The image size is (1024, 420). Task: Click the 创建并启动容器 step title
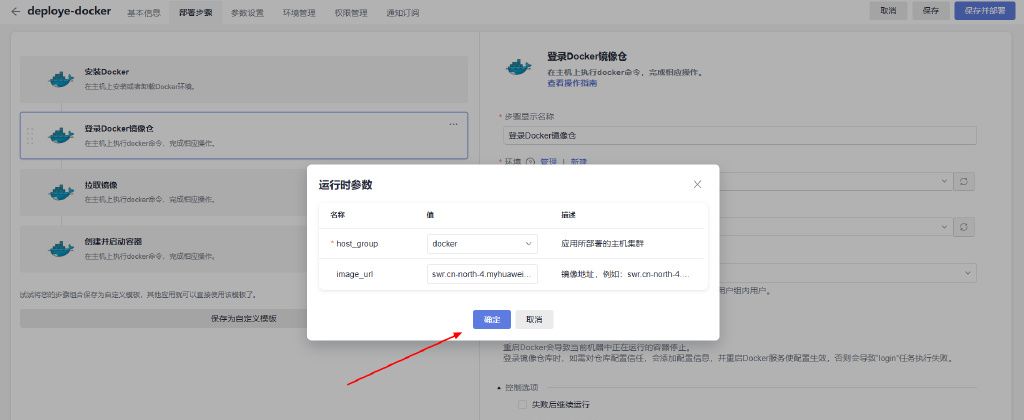pyautogui.click(x=113, y=241)
